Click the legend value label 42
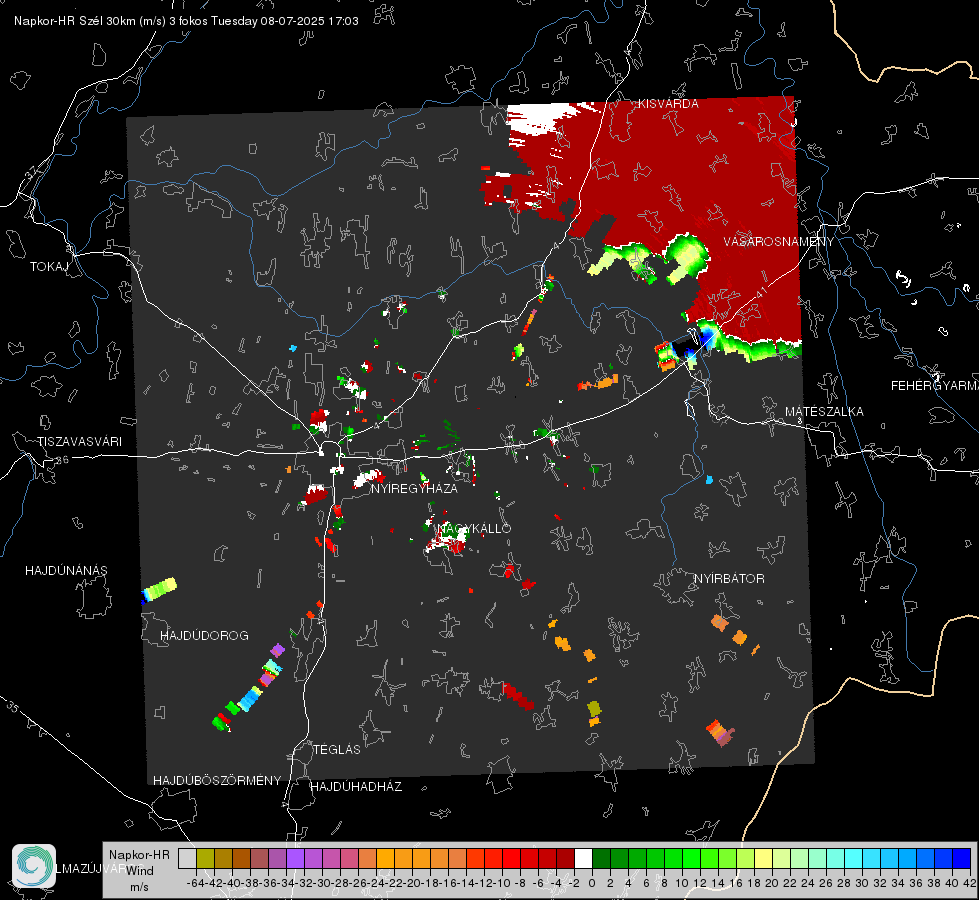Screen dimensions: 979x900 pos(970,883)
